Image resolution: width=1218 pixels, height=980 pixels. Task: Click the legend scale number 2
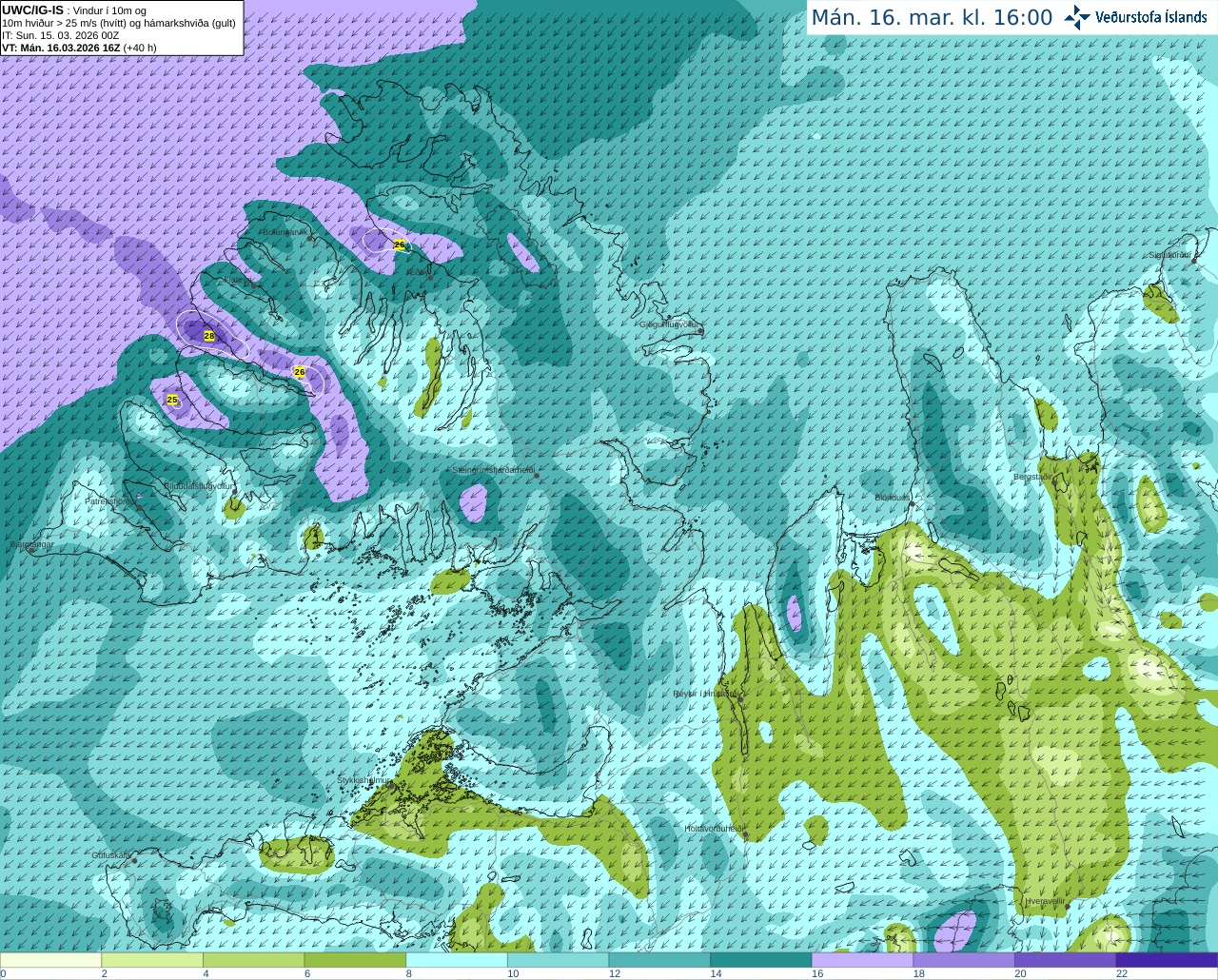tap(104, 973)
